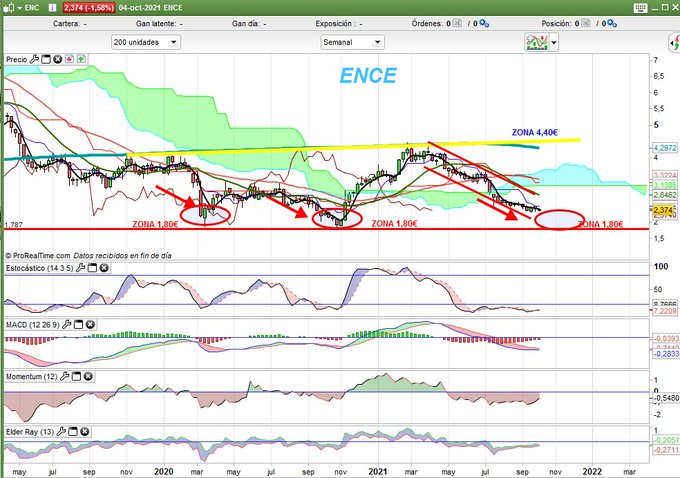The height and width of the screenshot is (478, 680).
Task: Click the 2020 label on time axis
Action: click(x=163, y=471)
